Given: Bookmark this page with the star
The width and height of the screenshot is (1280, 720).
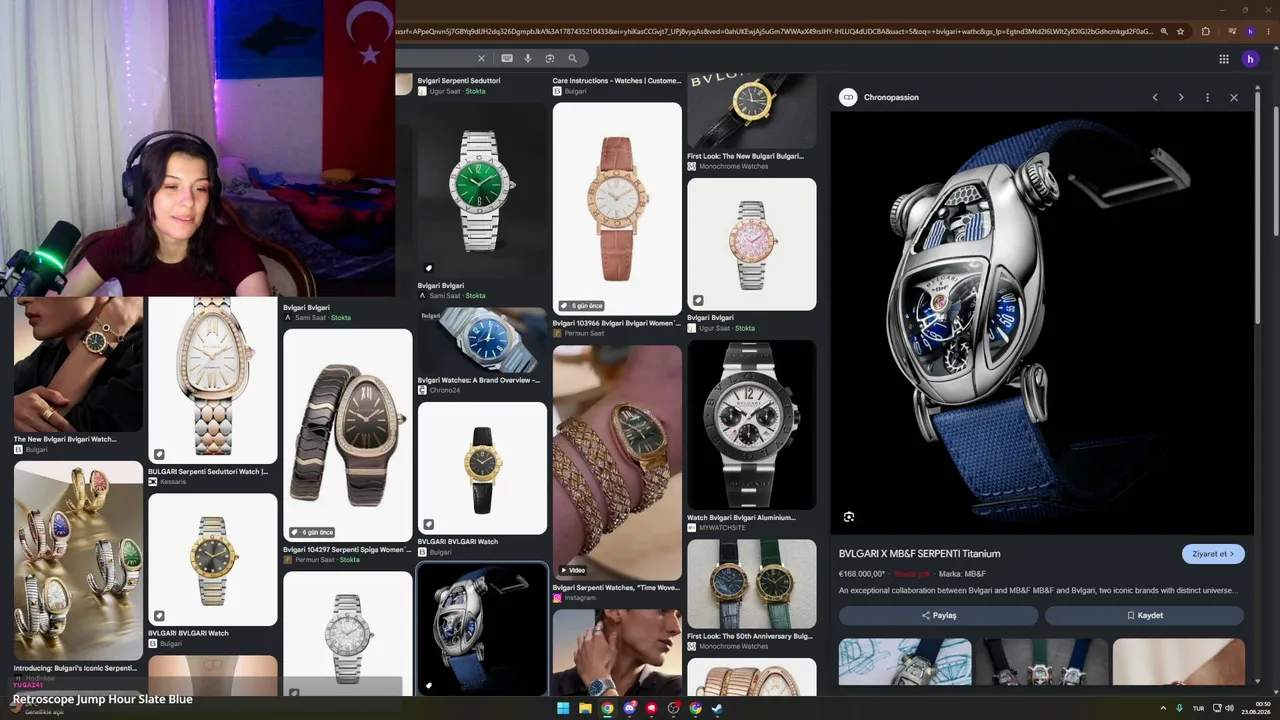Looking at the screenshot, I should tap(1181, 31).
